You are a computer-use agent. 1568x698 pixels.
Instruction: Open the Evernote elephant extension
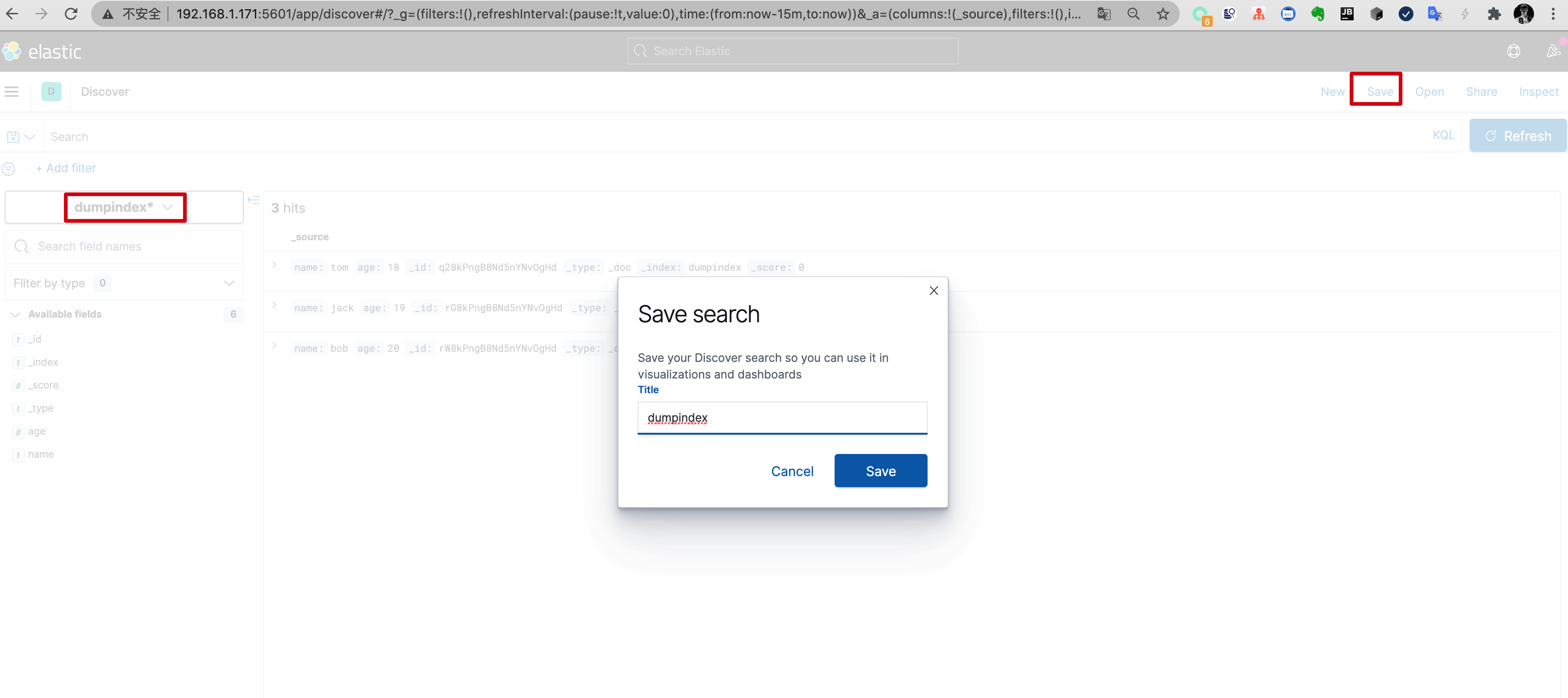(1318, 14)
